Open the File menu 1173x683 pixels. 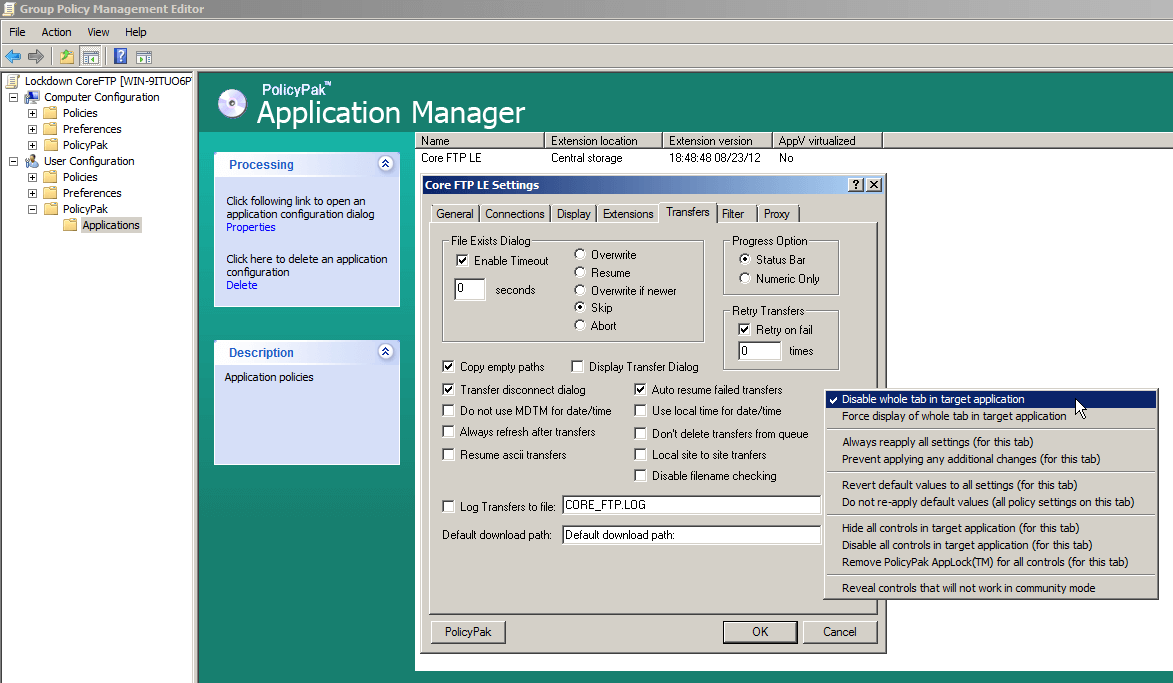17,32
